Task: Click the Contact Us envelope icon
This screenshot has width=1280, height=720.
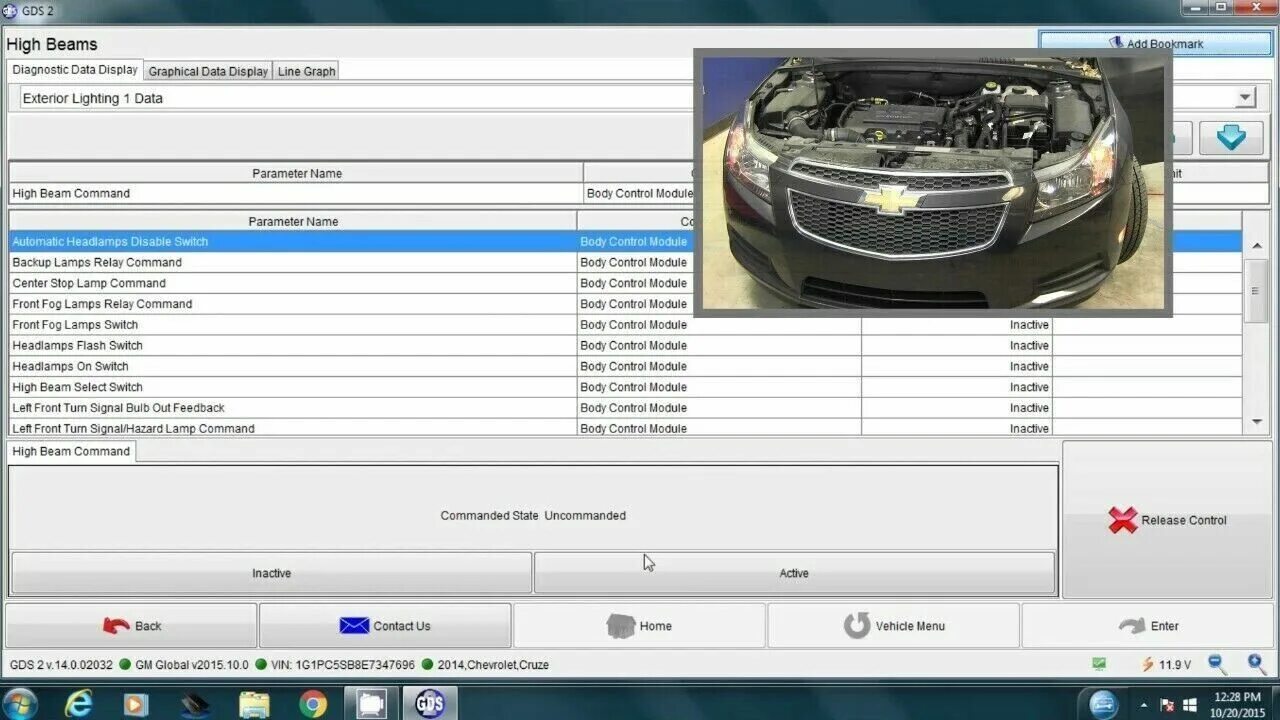Action: 354,626
